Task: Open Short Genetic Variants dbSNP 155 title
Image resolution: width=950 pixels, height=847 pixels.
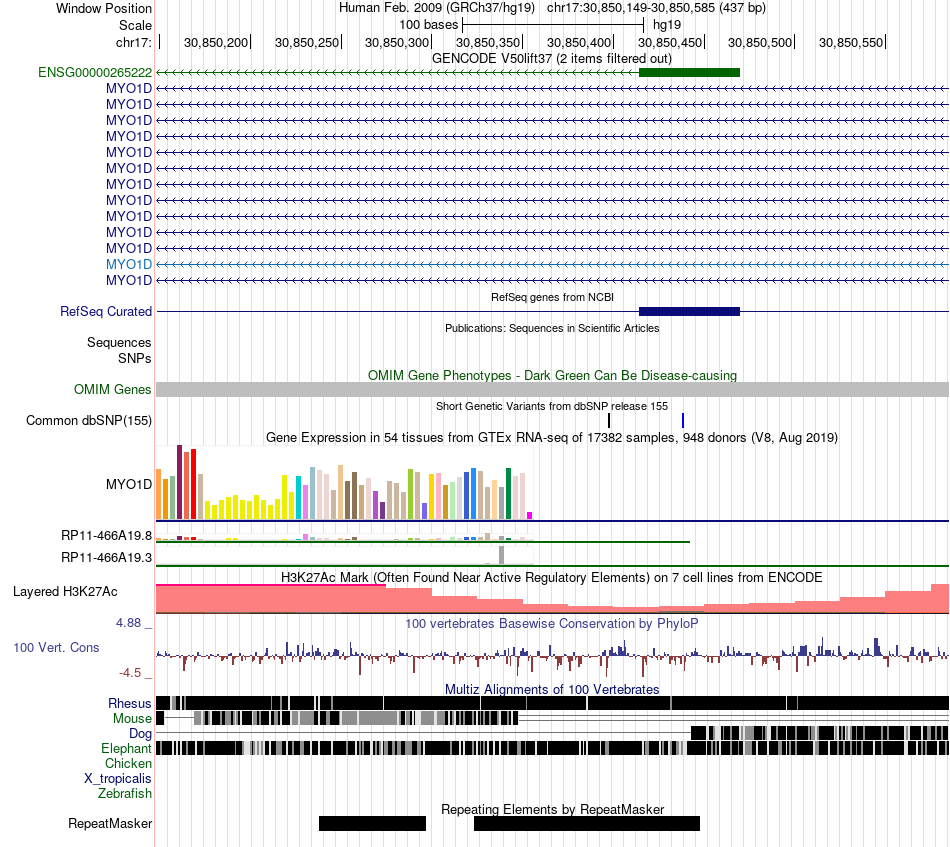Action: coord(552,407)
